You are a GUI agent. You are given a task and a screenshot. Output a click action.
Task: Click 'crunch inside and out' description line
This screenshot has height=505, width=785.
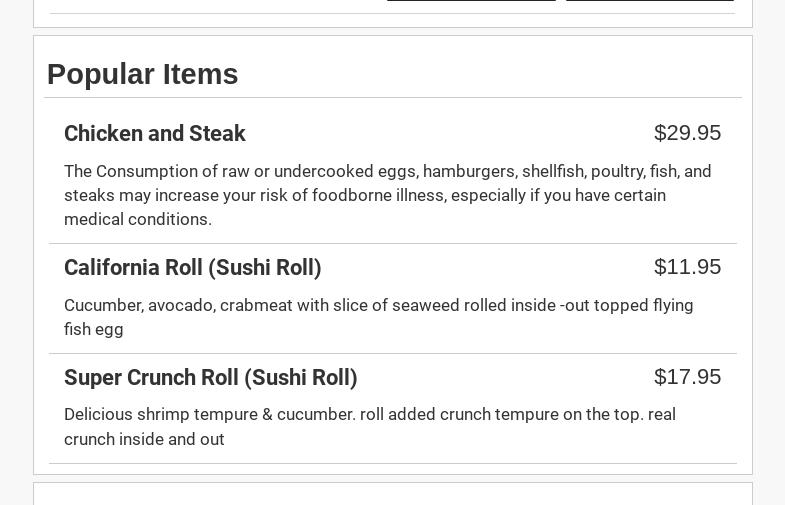click(x=144, y=439)
